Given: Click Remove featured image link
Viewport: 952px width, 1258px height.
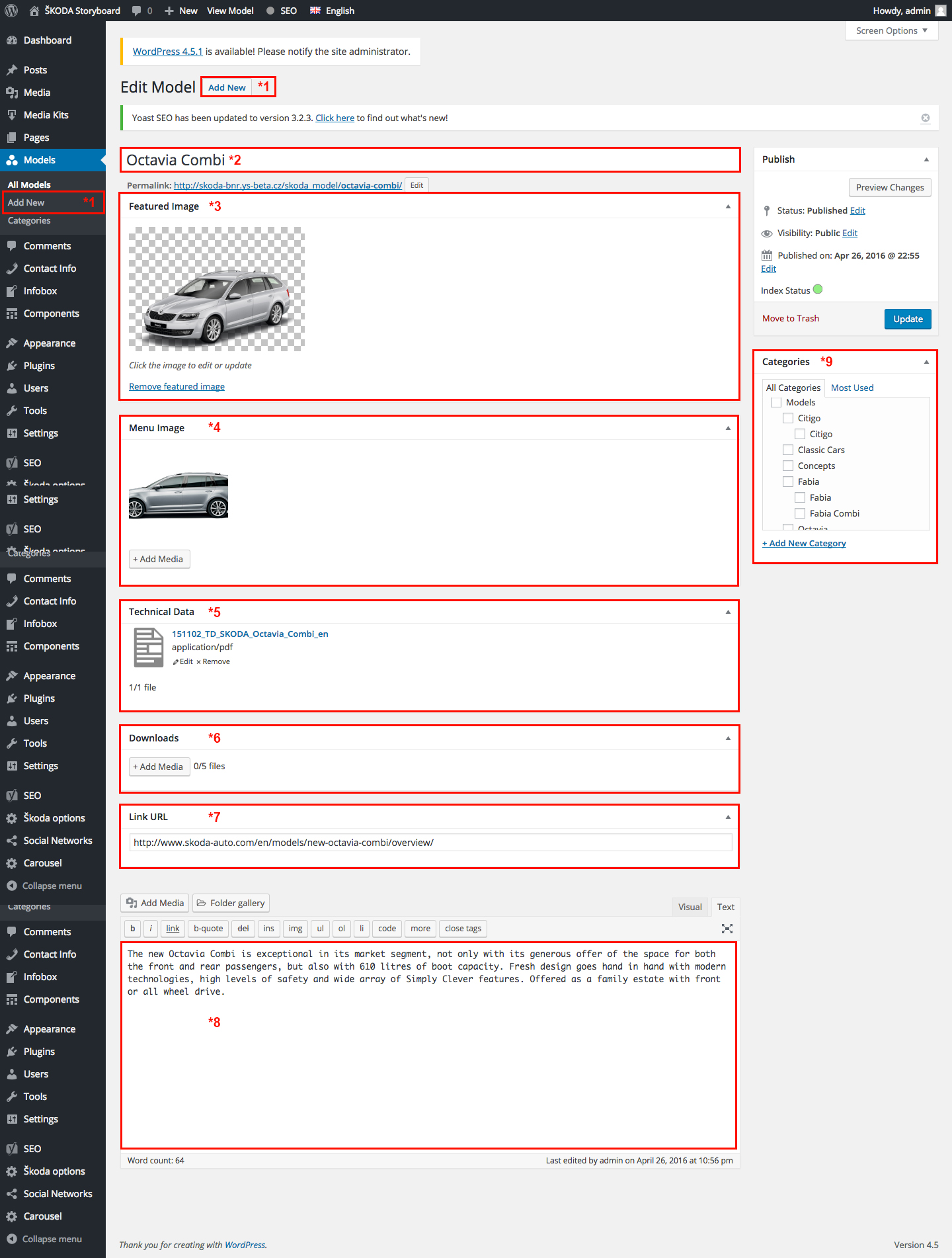Looking at the screenshot, I should tap(177, 386).
